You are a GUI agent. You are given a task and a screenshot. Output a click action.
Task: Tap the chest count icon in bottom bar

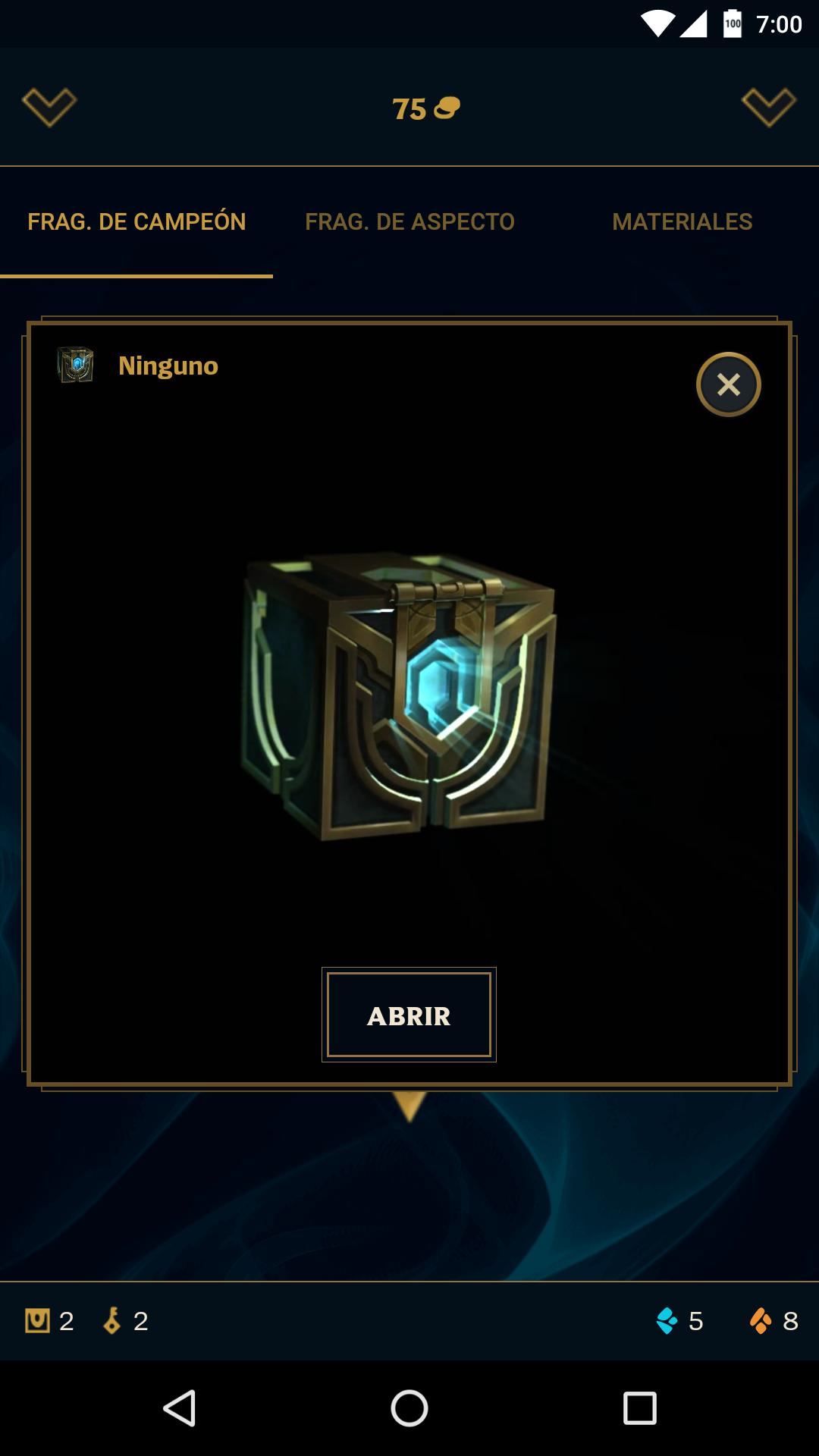[37, 1320]
